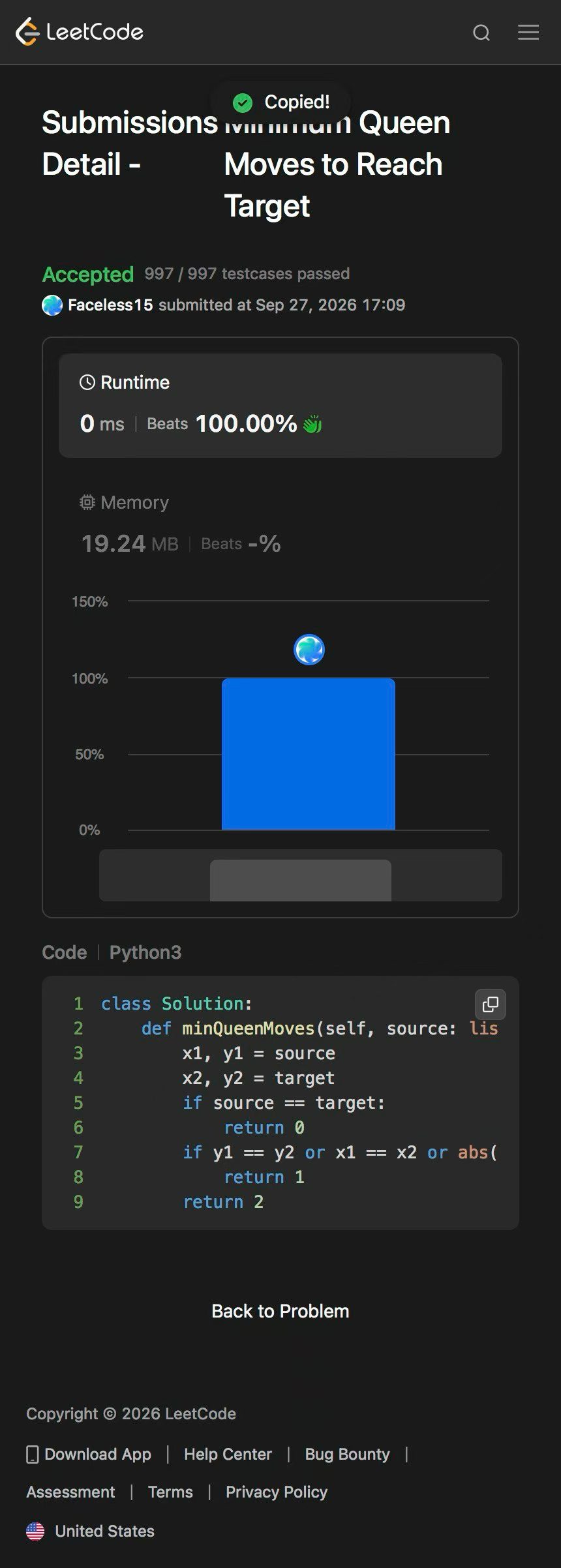Click the Accepted status text
The image size is (561, 1568).
[88, 274]
